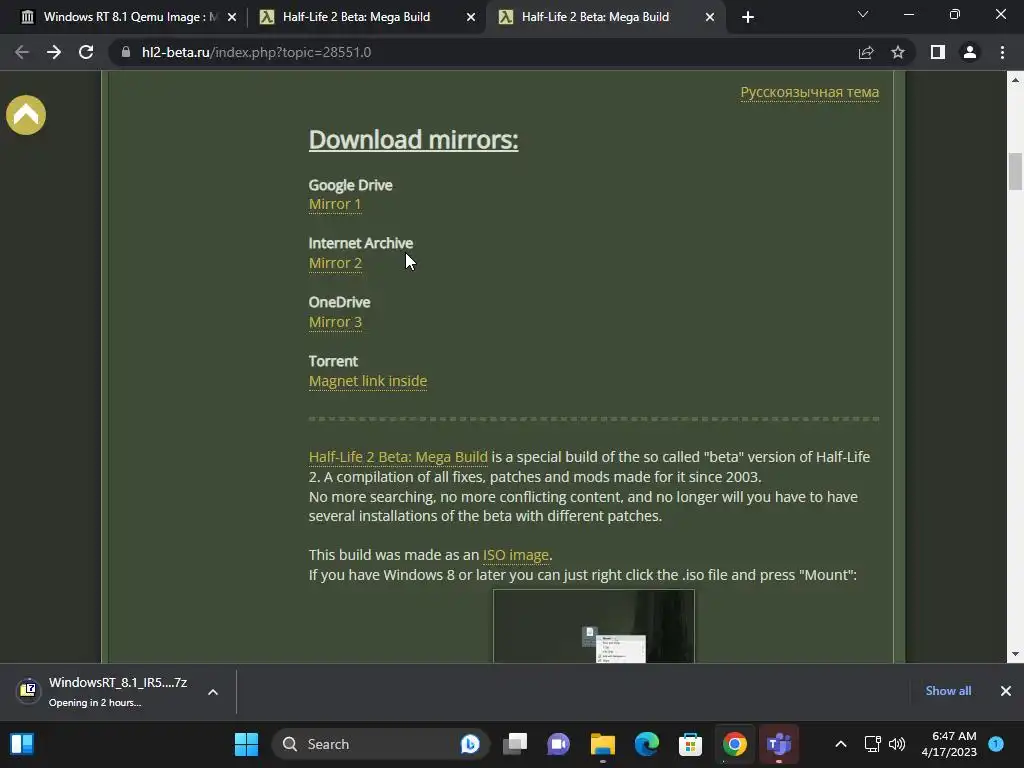Open the tab search chevron in title bar
This screenshot has height=768, width=1024.
(x=863, y=14)
